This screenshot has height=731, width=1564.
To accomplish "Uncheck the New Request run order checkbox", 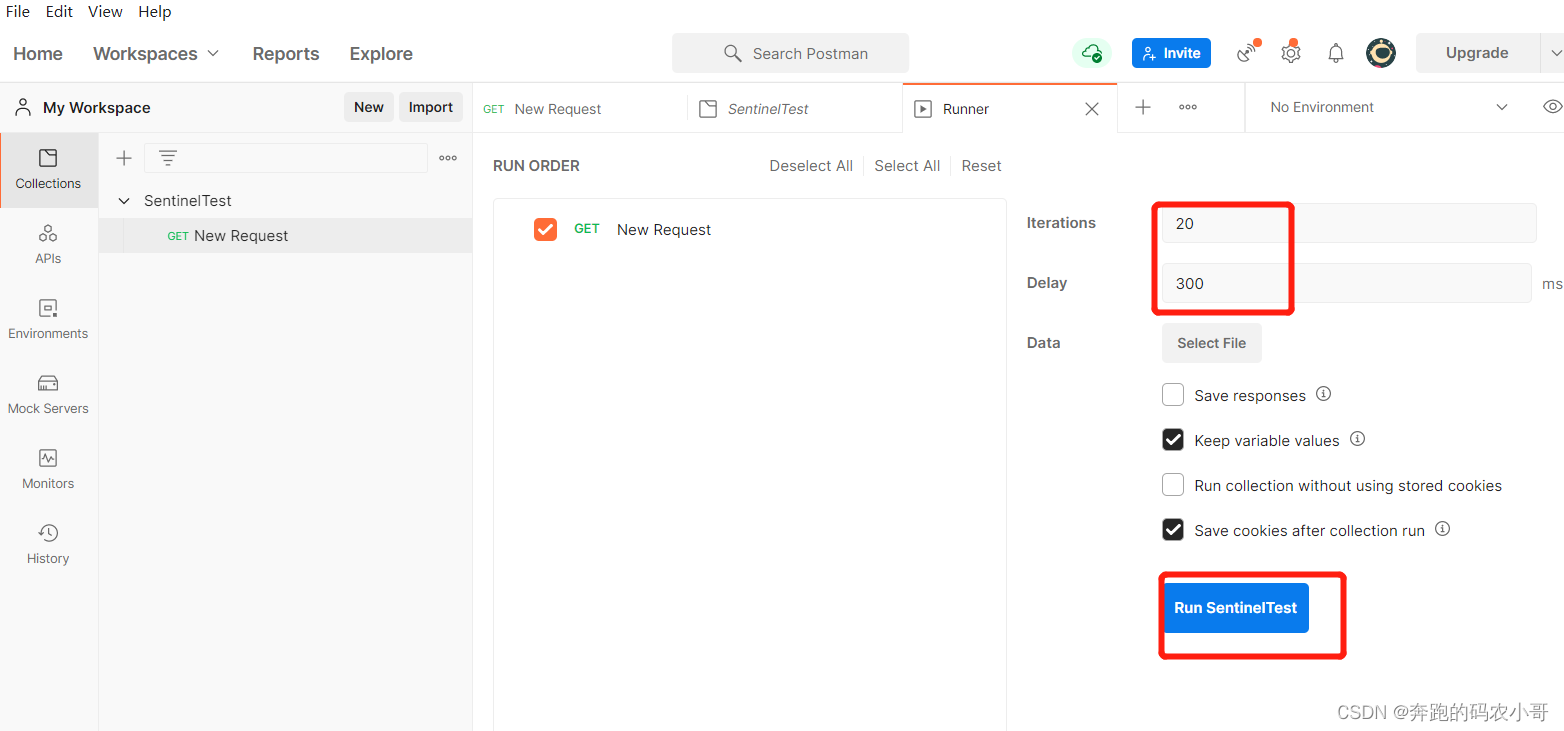I will coord(545,229).
